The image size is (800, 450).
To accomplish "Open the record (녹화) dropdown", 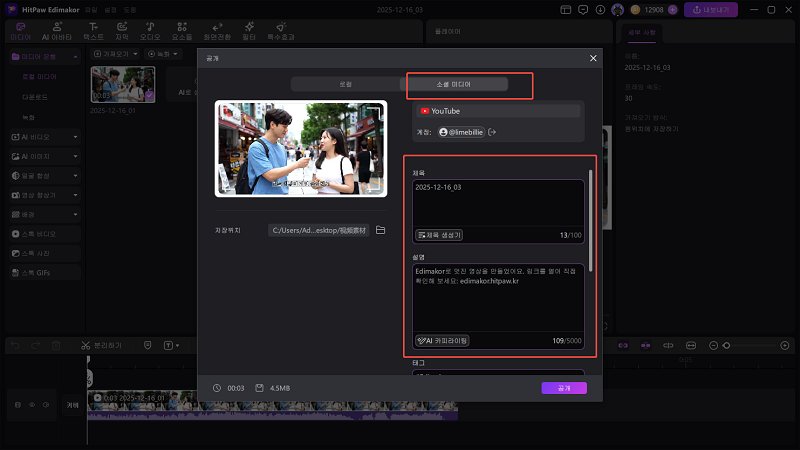I will click(x=162, y=54).
